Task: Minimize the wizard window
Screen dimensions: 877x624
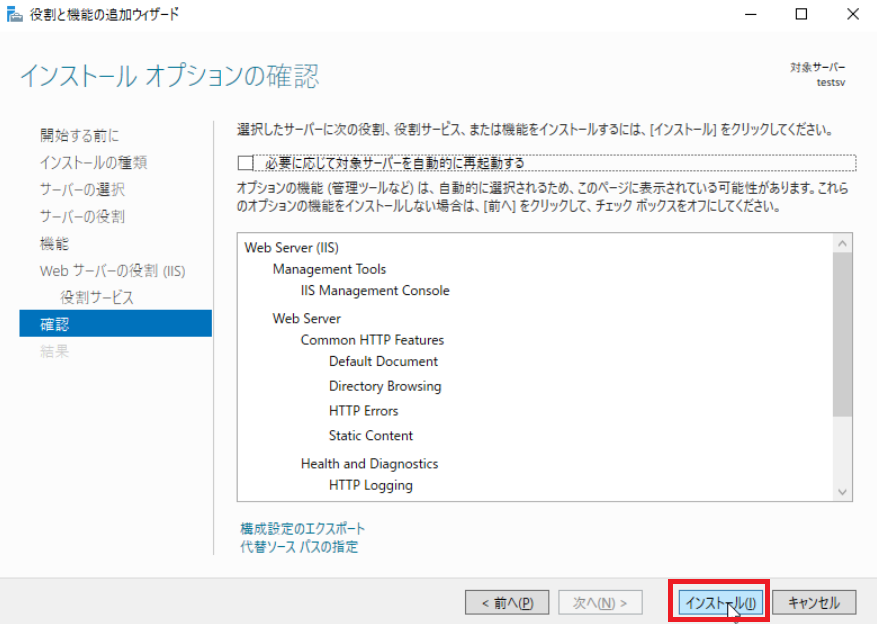Action: pyautogui.click(x=751, y=14)
